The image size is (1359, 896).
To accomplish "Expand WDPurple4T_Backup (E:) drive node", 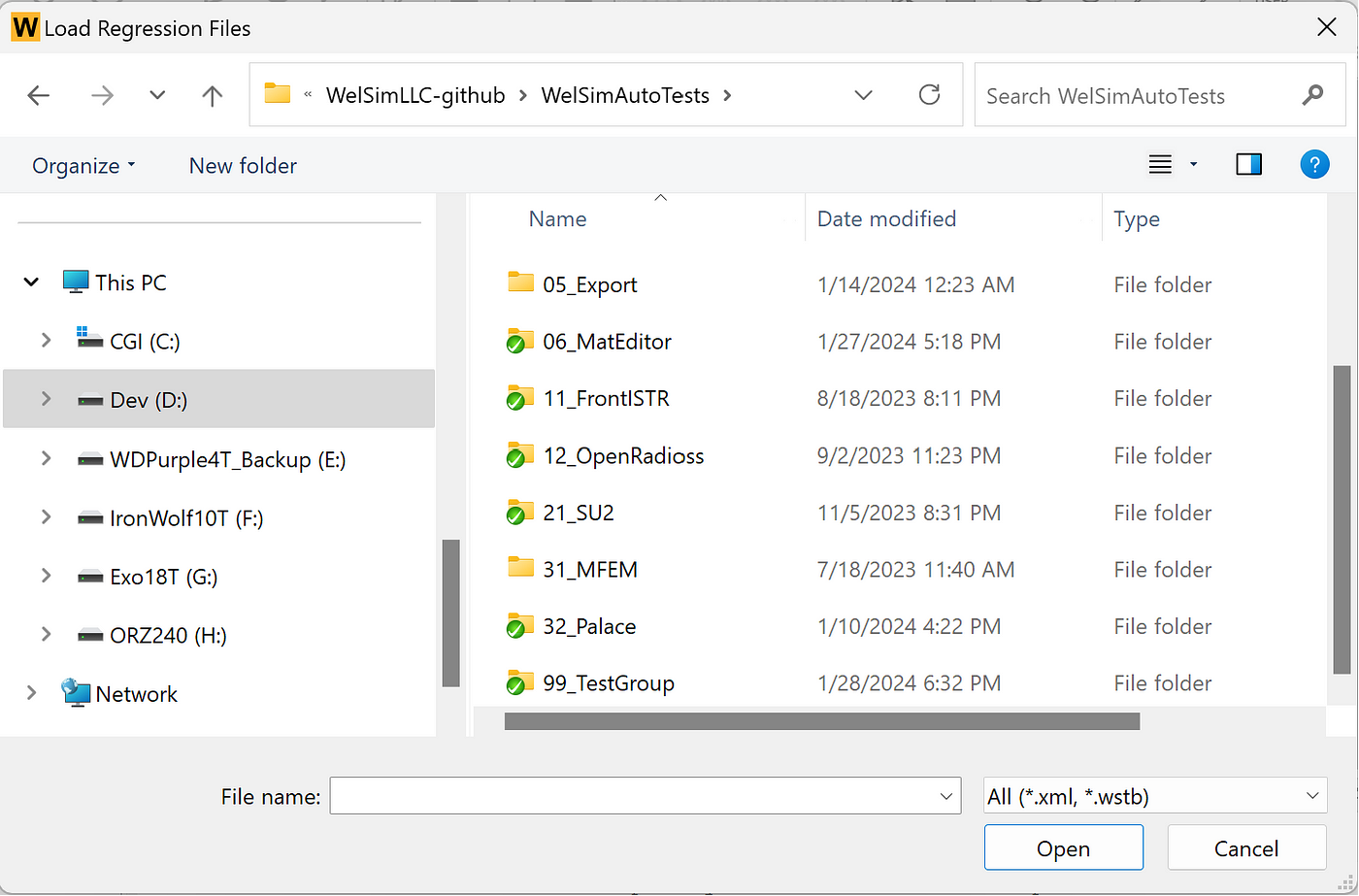I will pos(46,458).
